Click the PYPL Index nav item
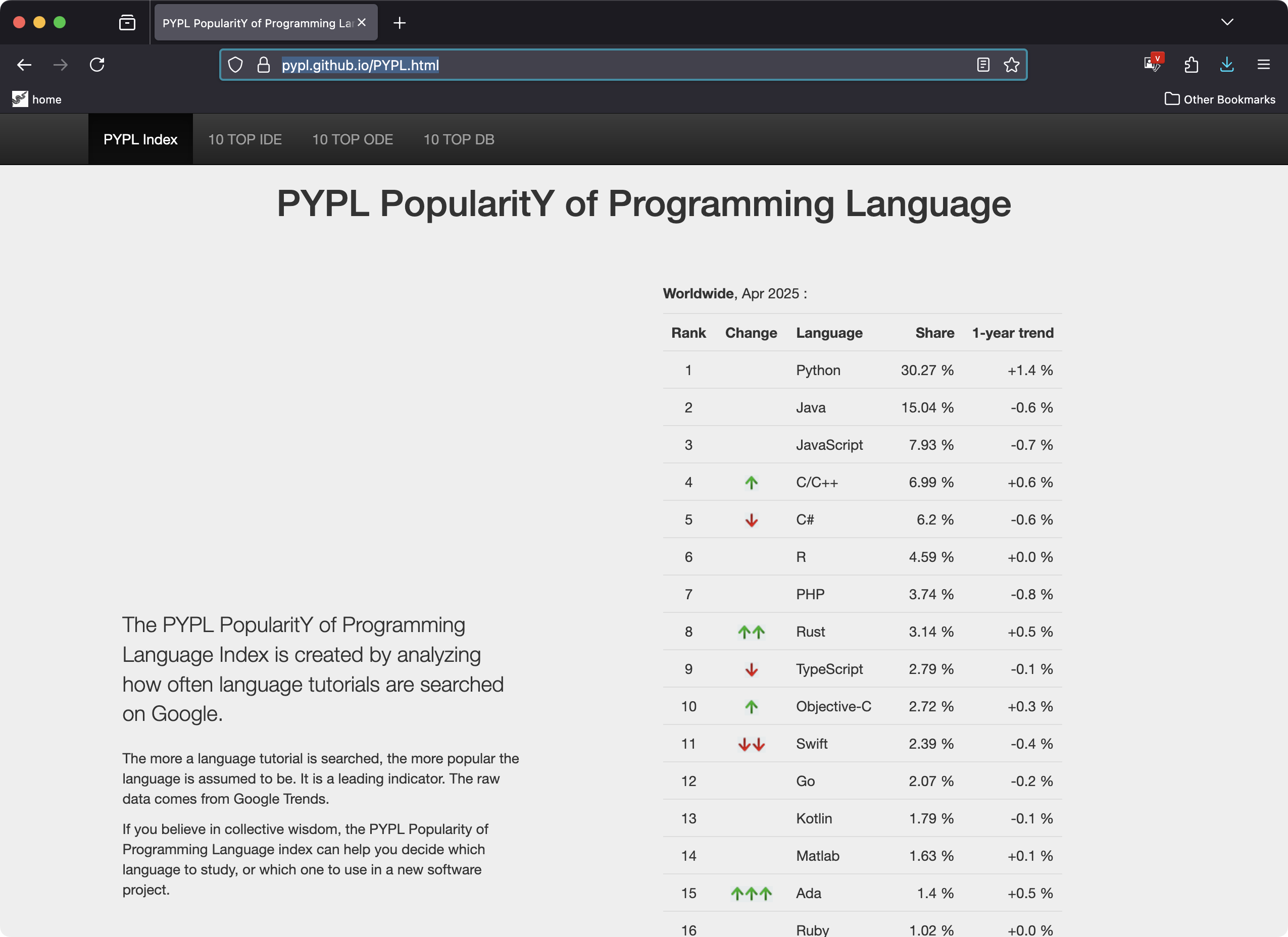The image size is (1288, 937). click(140, 140)
